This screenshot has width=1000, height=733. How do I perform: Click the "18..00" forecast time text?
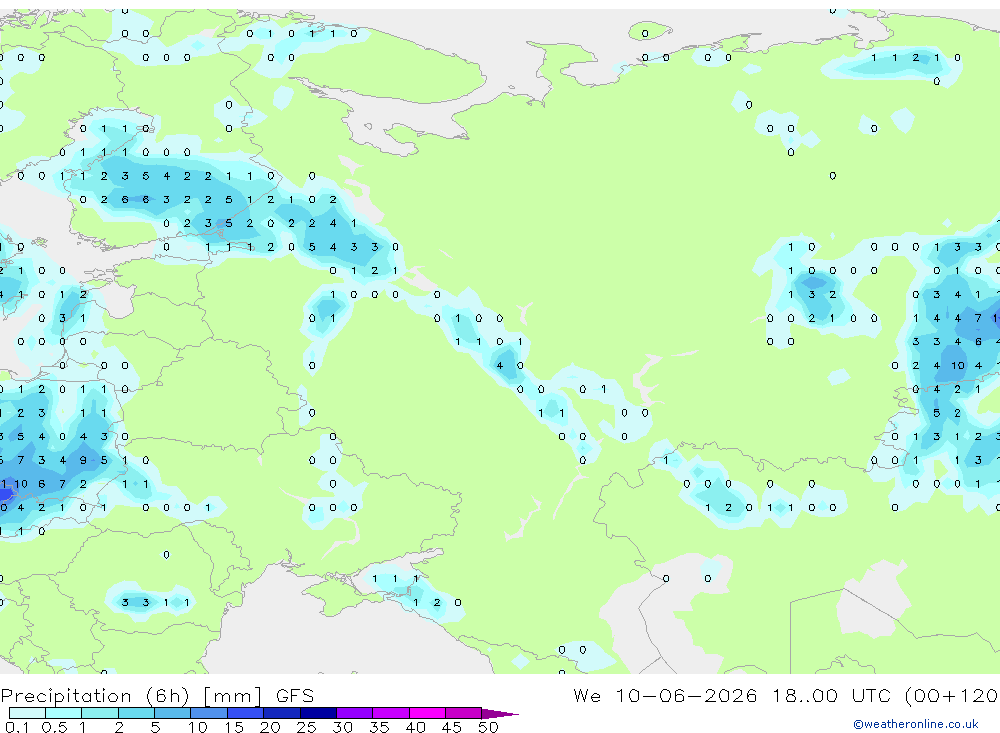(x=805, y=695)
